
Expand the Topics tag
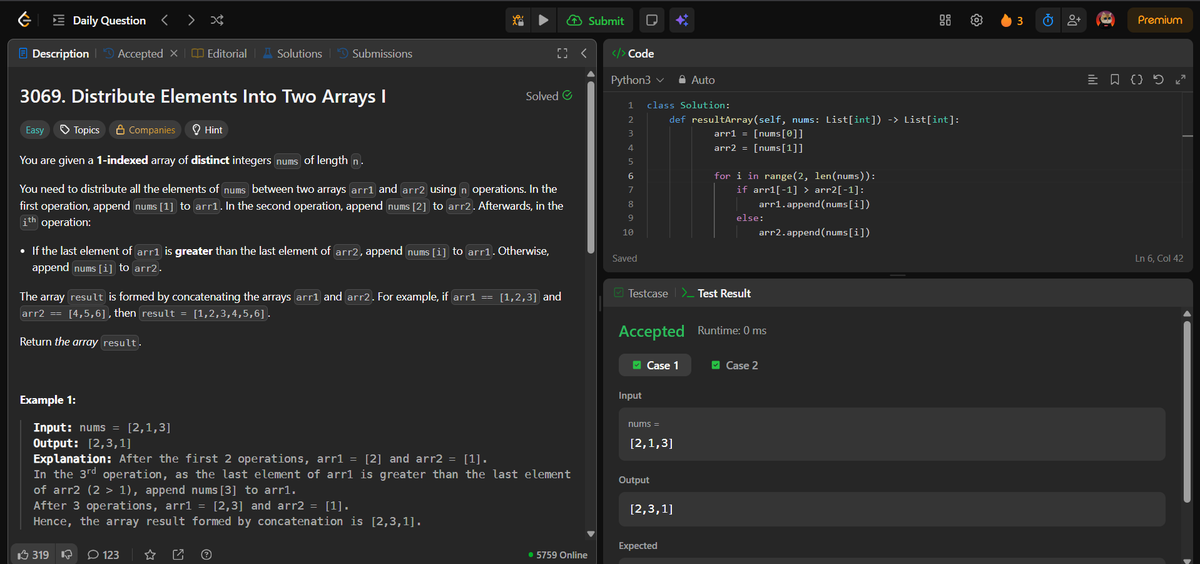pos(79,130)
